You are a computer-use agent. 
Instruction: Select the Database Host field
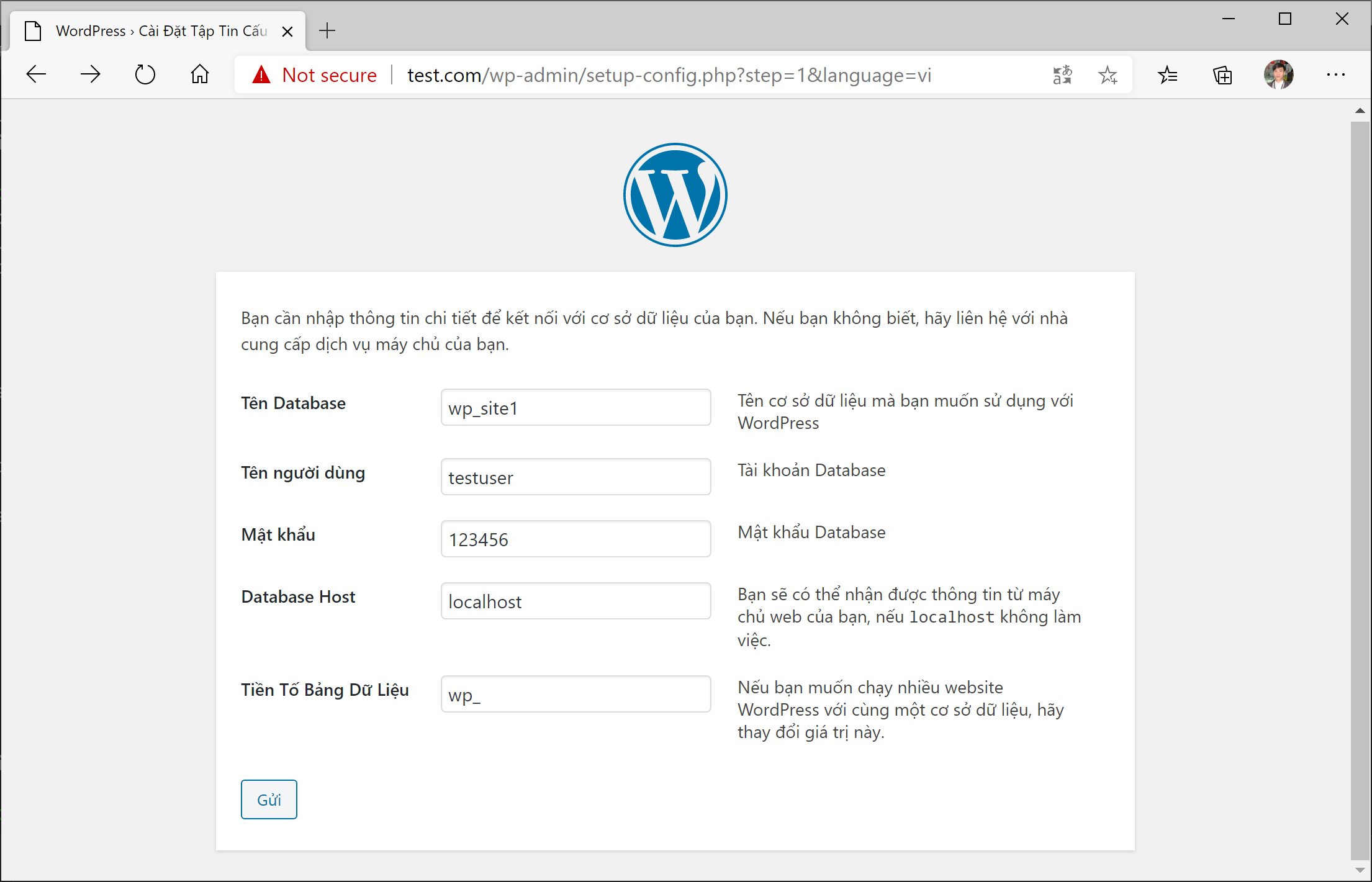click(575, 601)
